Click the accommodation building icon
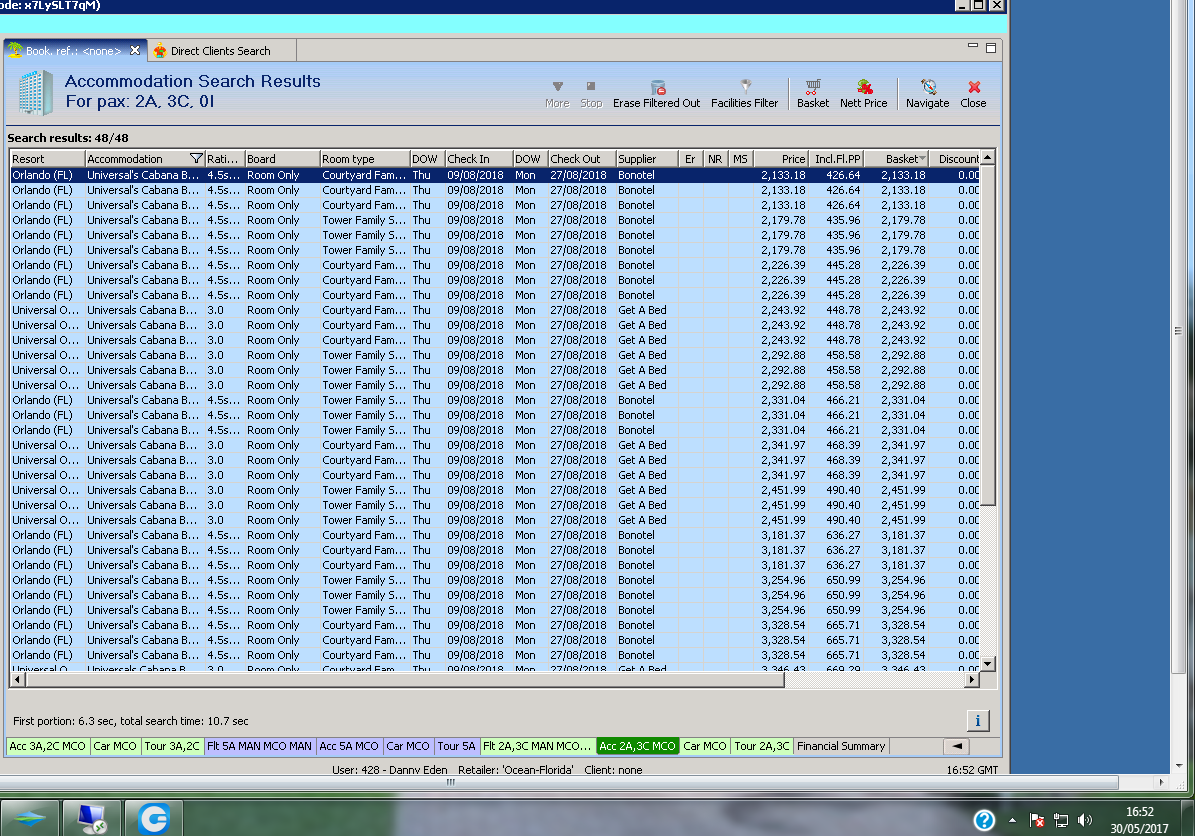 tap(35, 92)
